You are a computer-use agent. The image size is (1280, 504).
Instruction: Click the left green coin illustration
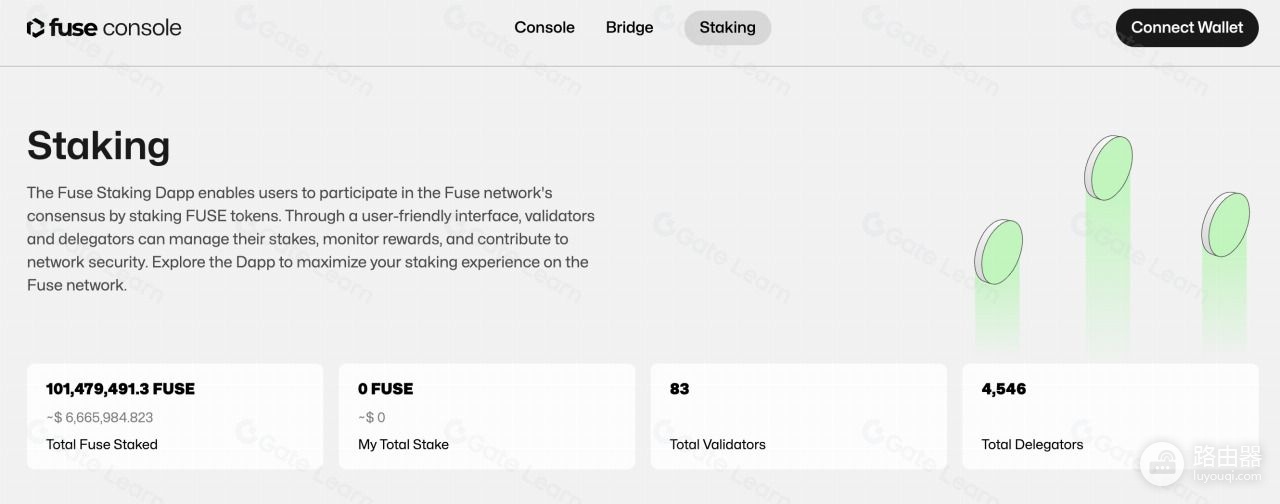[x=999, y=252]
